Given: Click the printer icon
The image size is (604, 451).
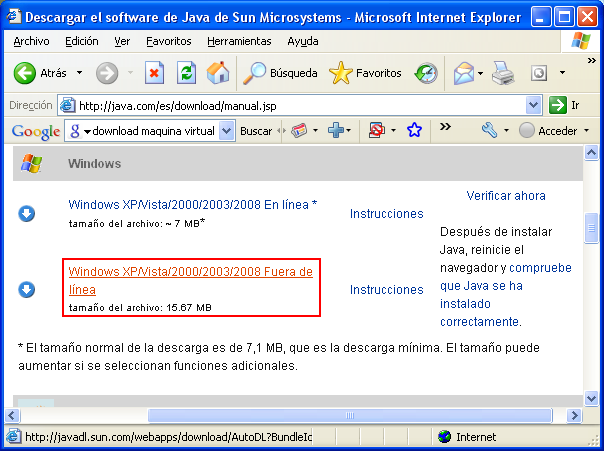Looking at the screenshot, I should (x=502, y=73).
